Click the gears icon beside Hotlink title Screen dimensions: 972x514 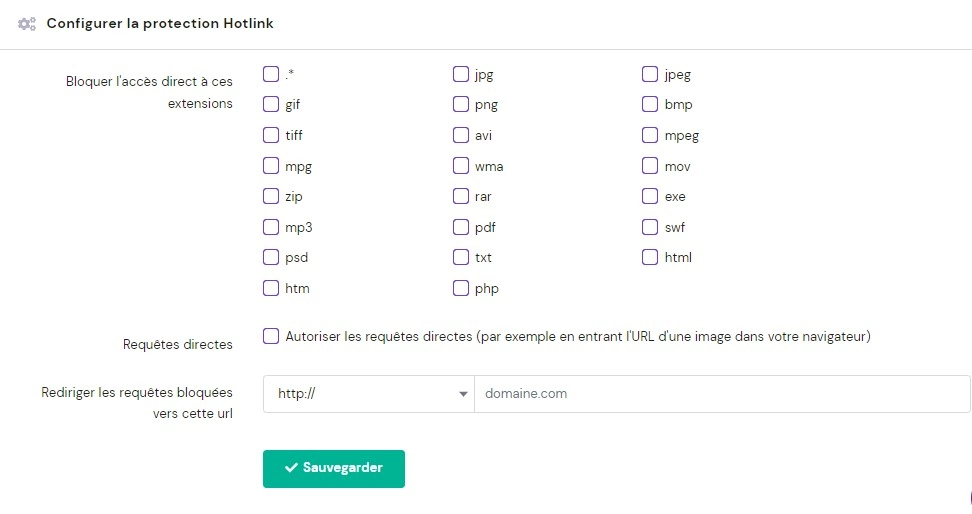(x=27, y=23)
